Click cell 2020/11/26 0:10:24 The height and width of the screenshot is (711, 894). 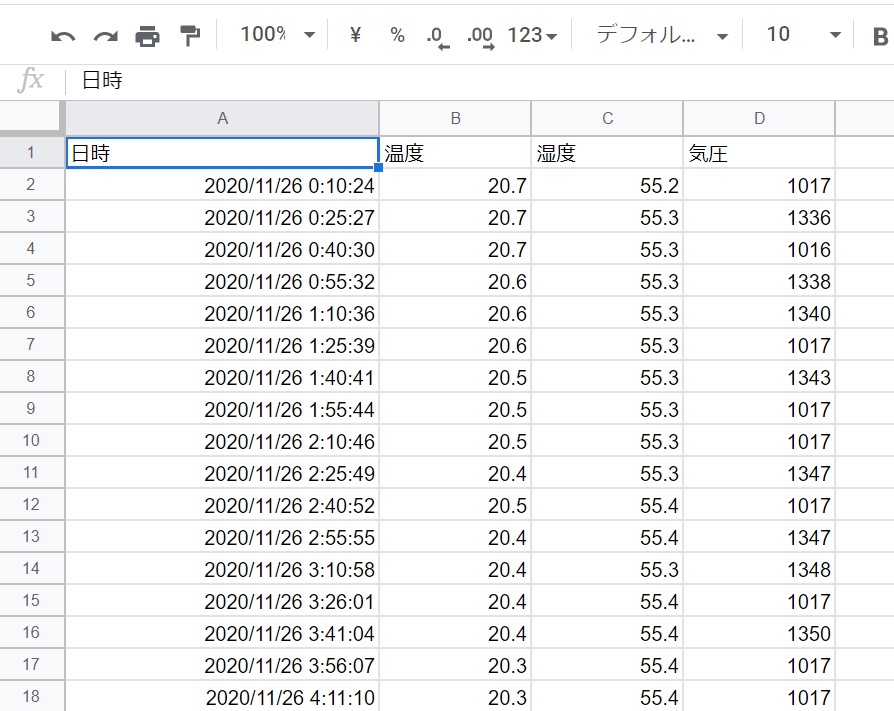(x=222, y=185)
